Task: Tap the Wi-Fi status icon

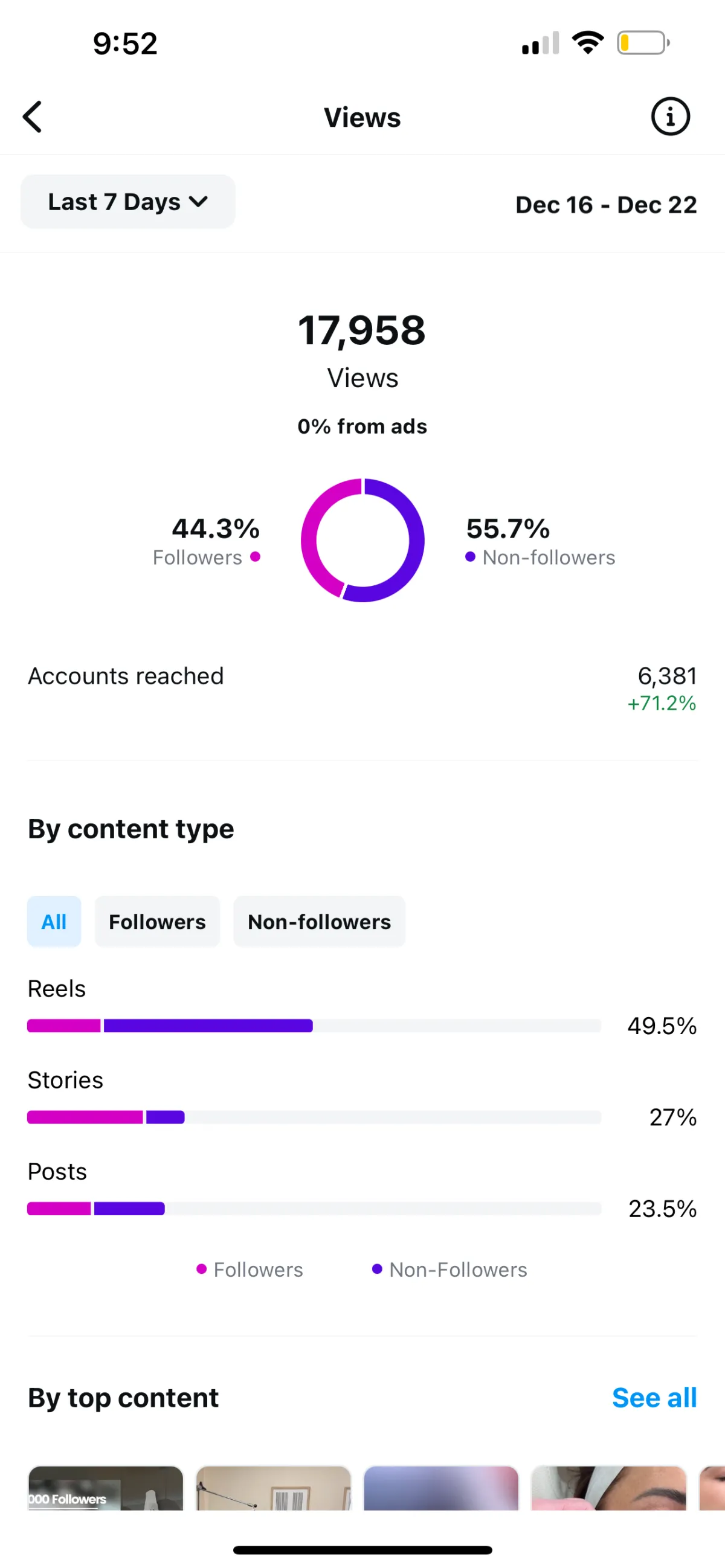Action: pyautogui.click(x=587, y=43)
